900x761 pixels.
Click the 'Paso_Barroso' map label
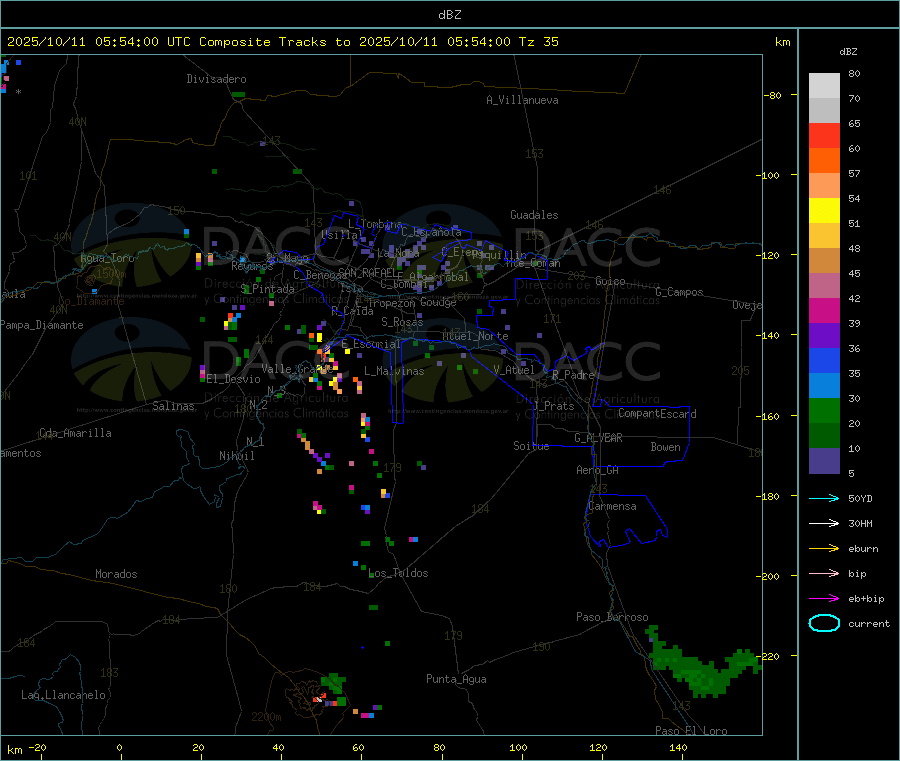tap(612, 617)
